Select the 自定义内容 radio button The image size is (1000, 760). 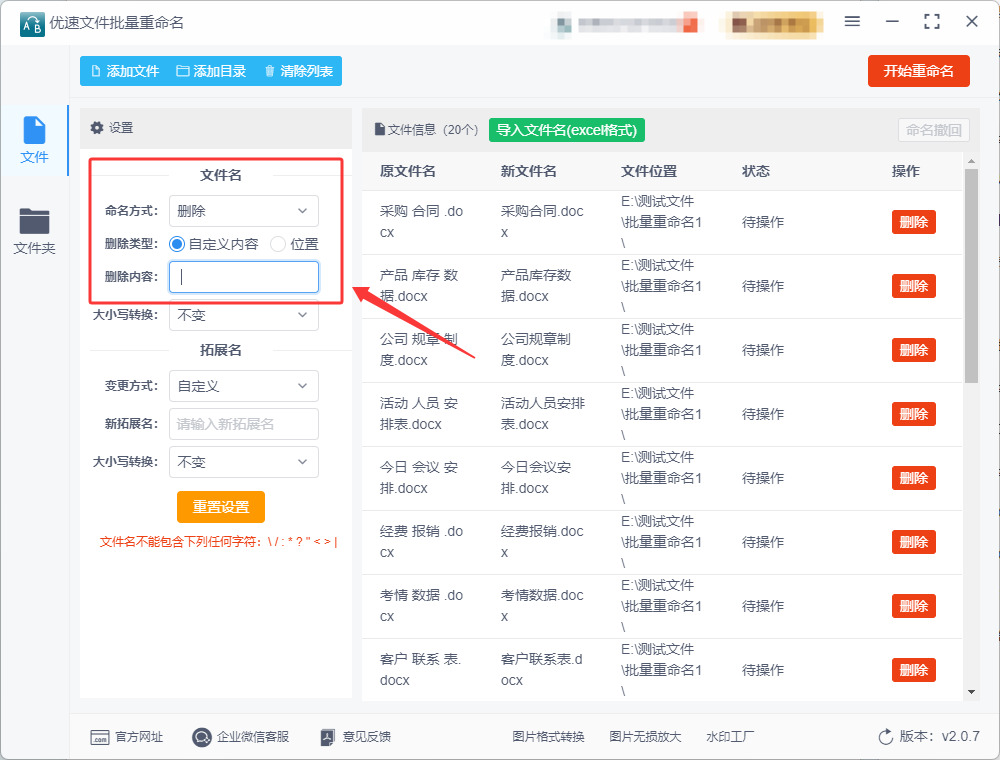177,244
